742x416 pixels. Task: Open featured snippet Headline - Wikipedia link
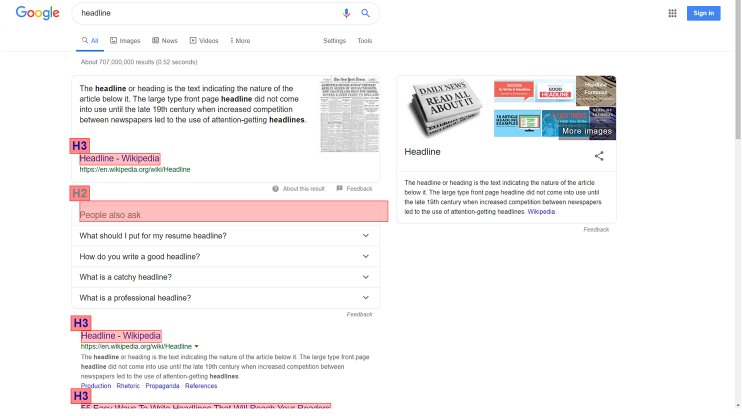pyautogui.click(x=119, y=159)
